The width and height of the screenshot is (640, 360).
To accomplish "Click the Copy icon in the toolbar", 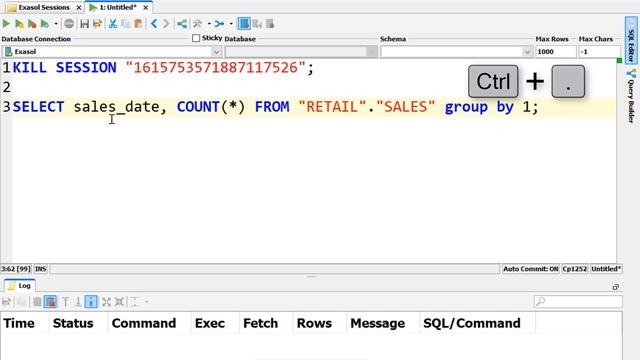I will point(126,24).
